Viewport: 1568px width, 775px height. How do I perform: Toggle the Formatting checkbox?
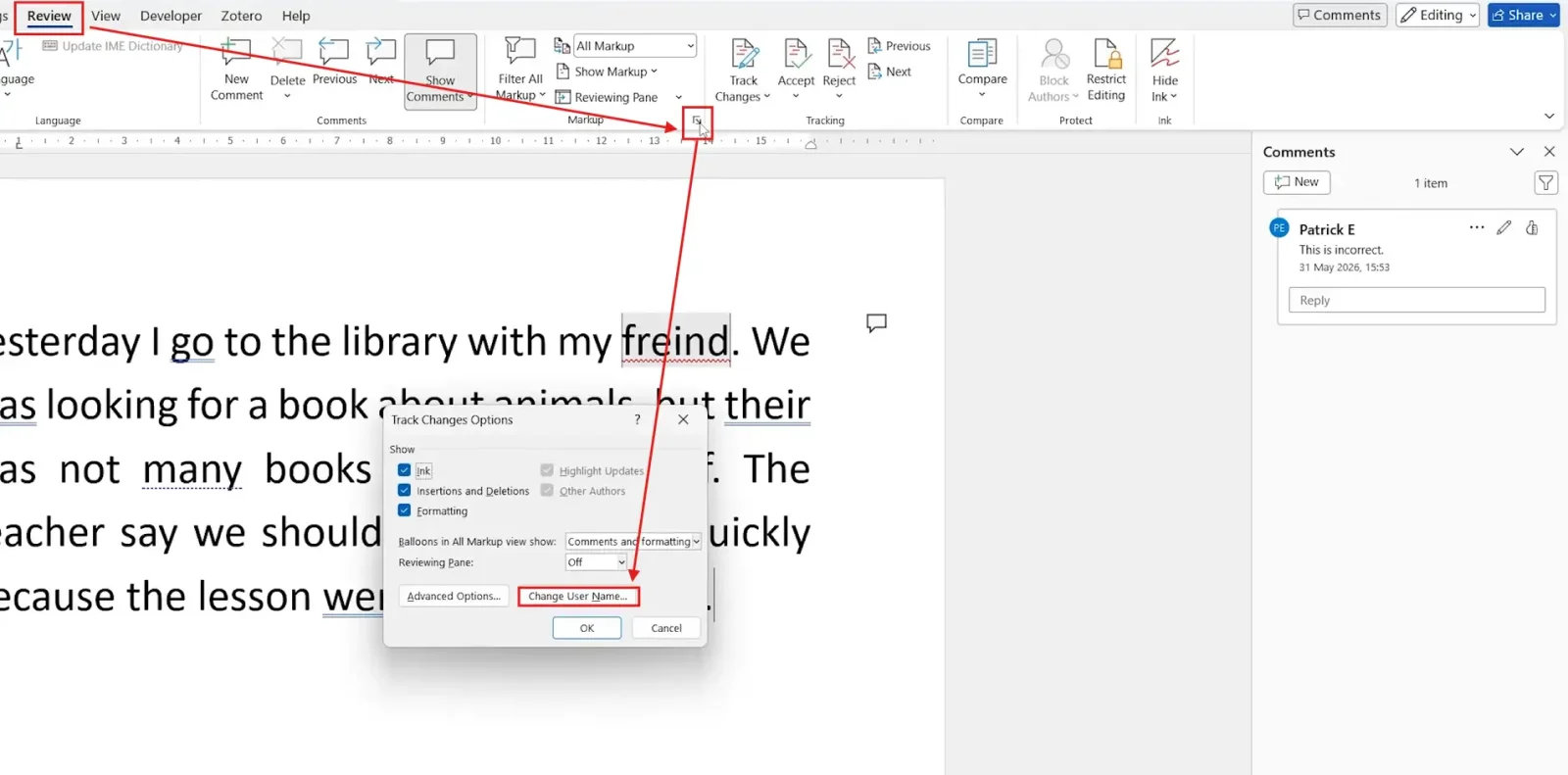click(x=404, y=510)
